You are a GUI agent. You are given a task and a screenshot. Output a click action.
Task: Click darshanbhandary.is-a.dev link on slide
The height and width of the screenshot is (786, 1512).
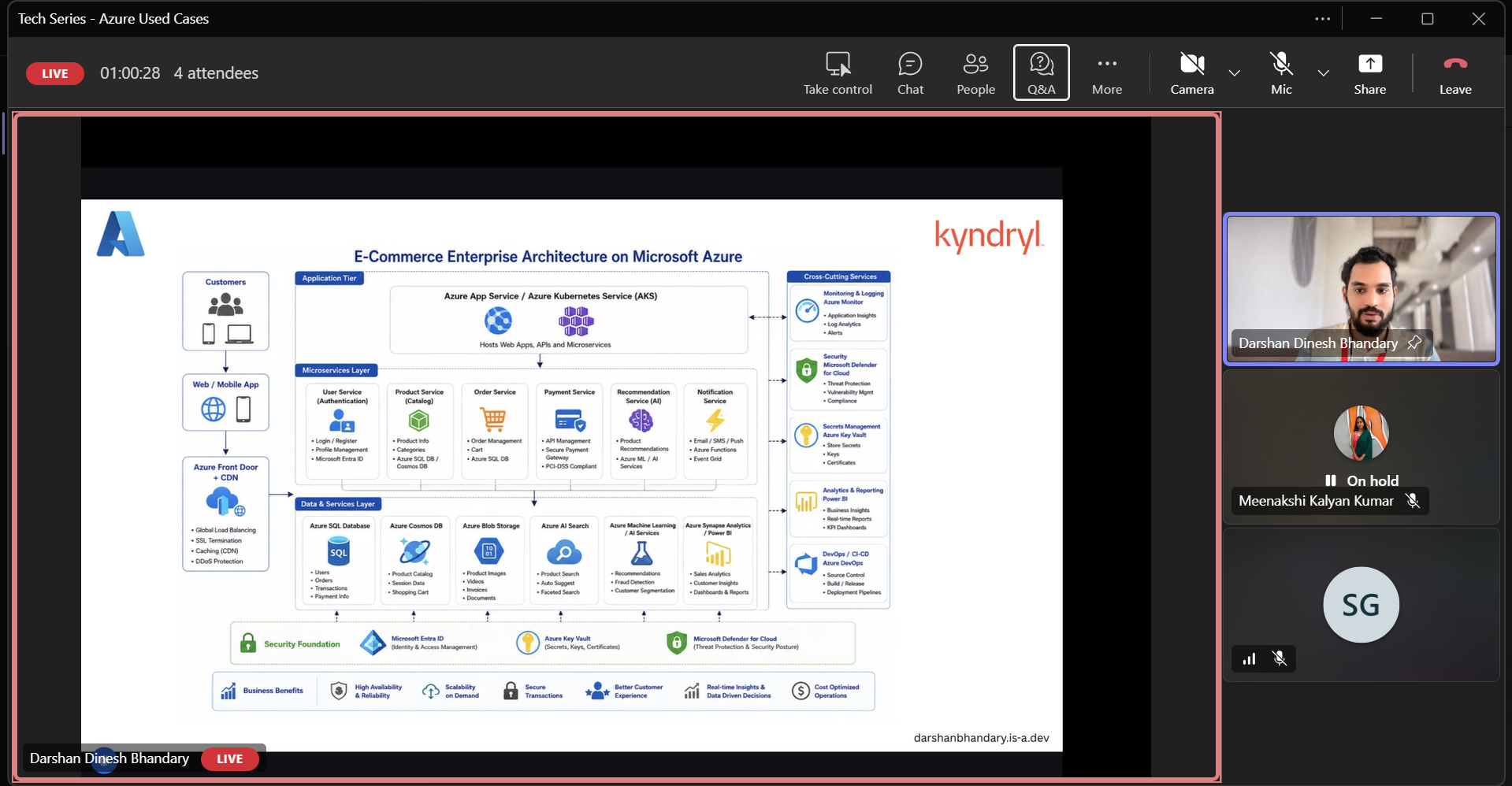pyautogui.click(x=981, y=738)
